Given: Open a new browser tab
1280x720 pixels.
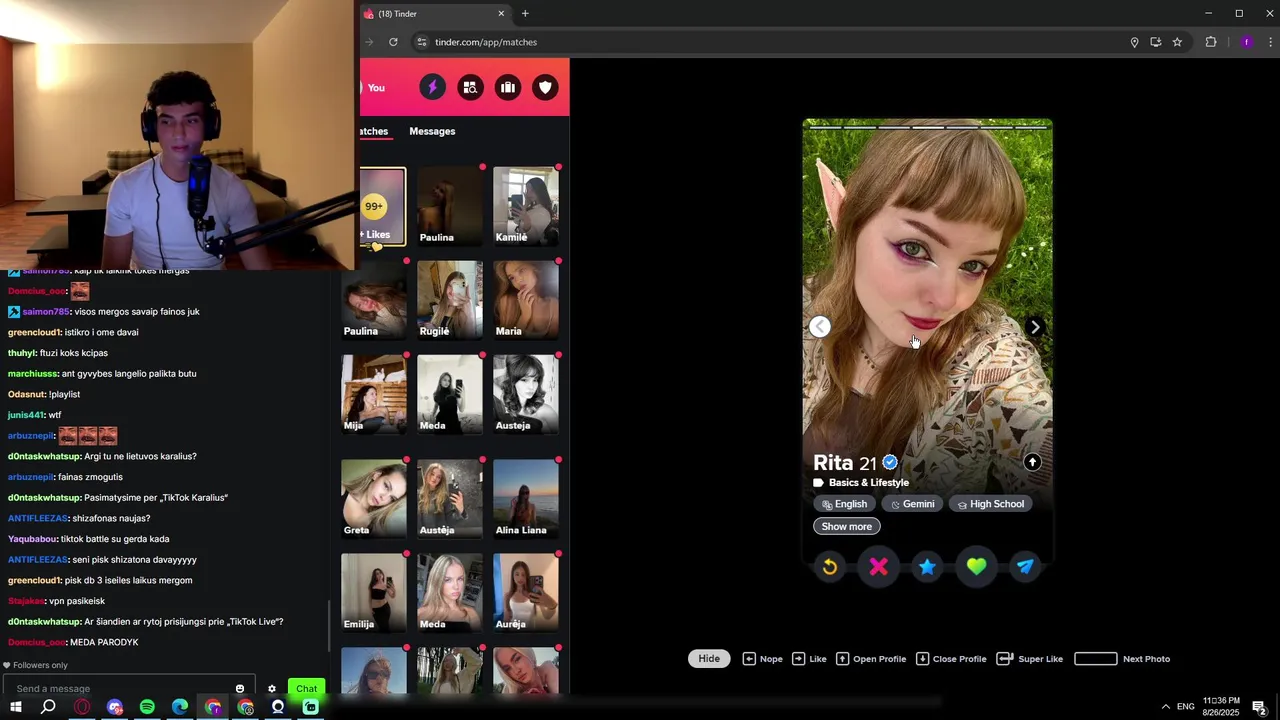Looking at the screenshot, I should point(525,14).
